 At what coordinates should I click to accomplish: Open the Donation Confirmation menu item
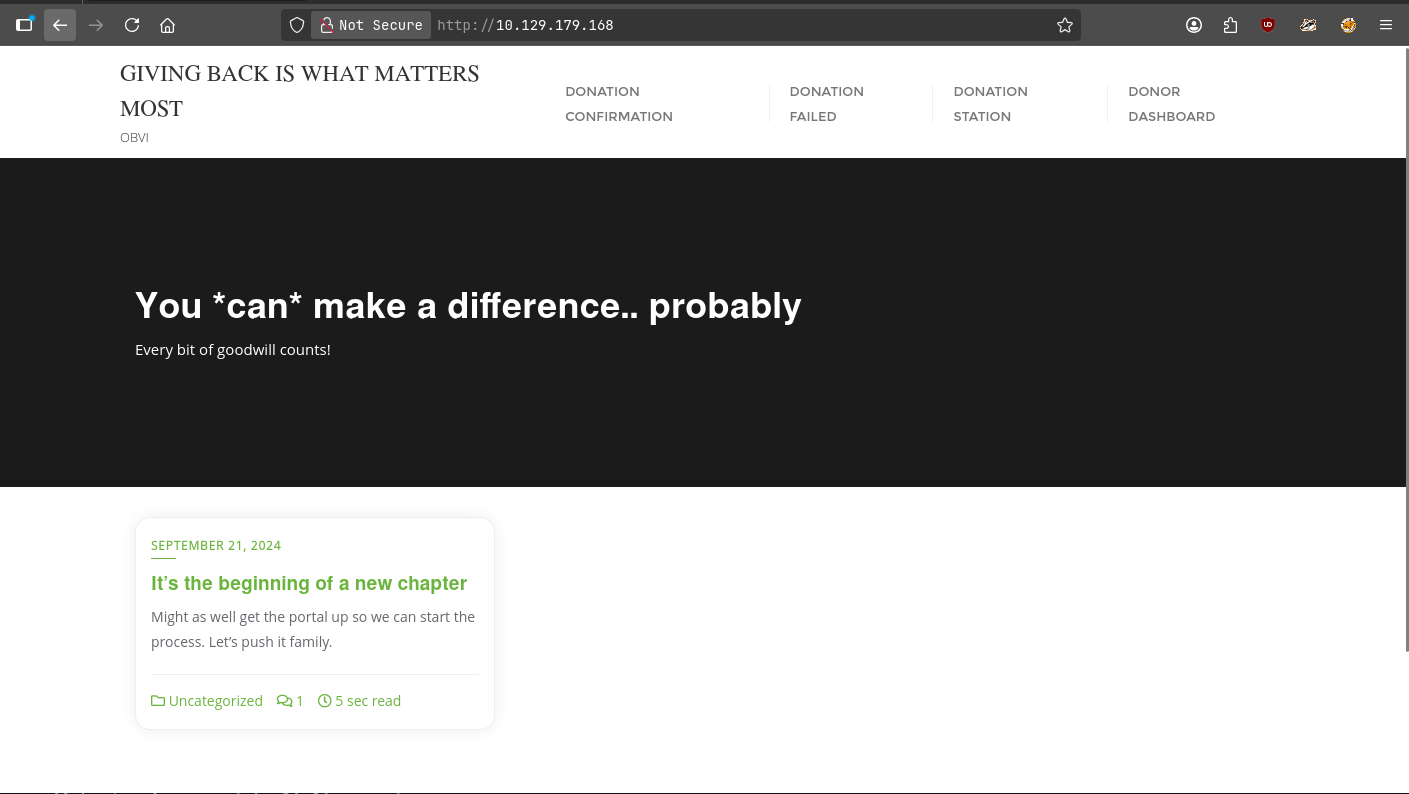618,104
